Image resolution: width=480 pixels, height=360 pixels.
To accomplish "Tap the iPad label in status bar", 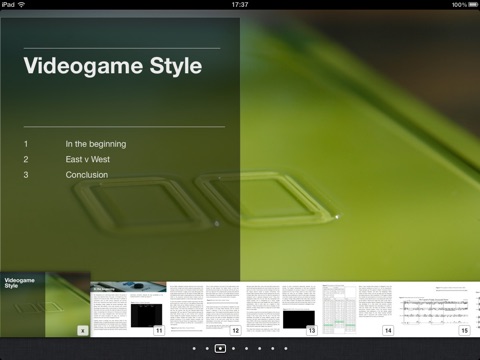I will click(x=8, y=4).
